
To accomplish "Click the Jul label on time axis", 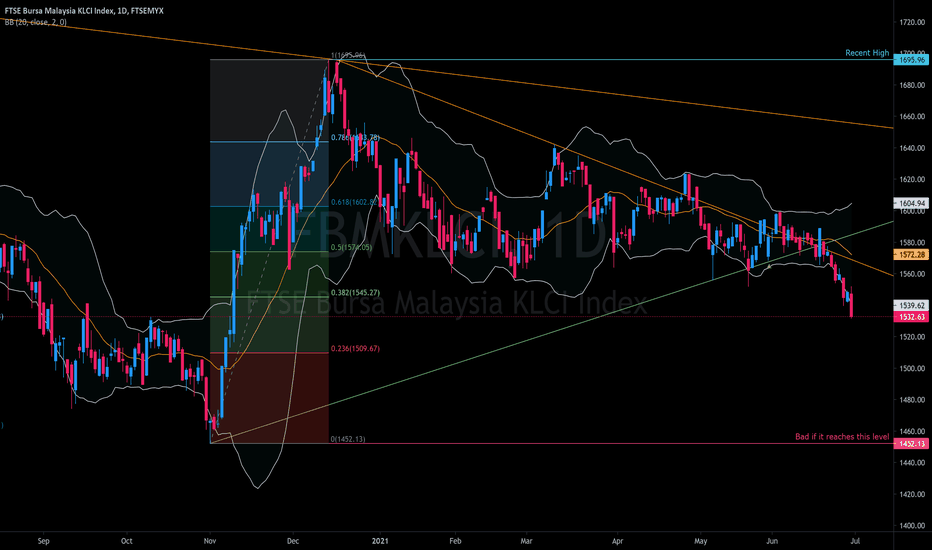I will coord(855,541).
